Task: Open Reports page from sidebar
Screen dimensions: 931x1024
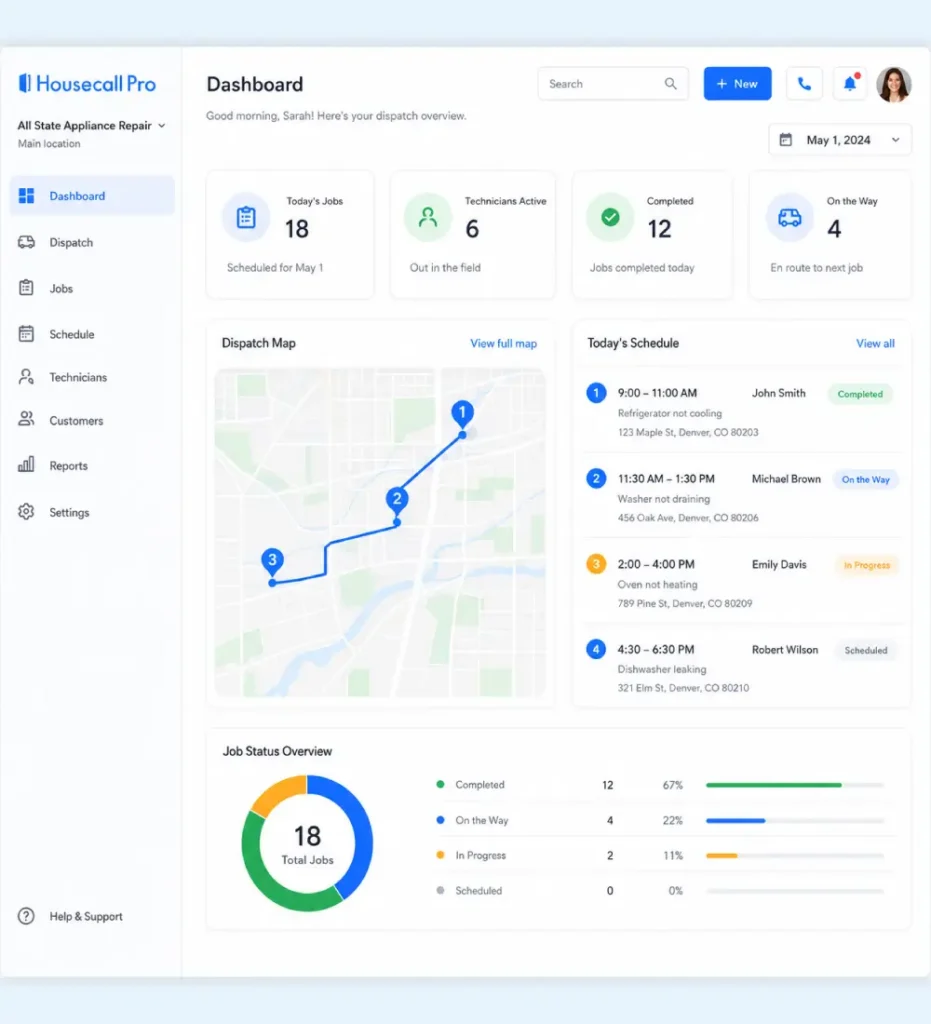Action: click(x=69, y=466)
